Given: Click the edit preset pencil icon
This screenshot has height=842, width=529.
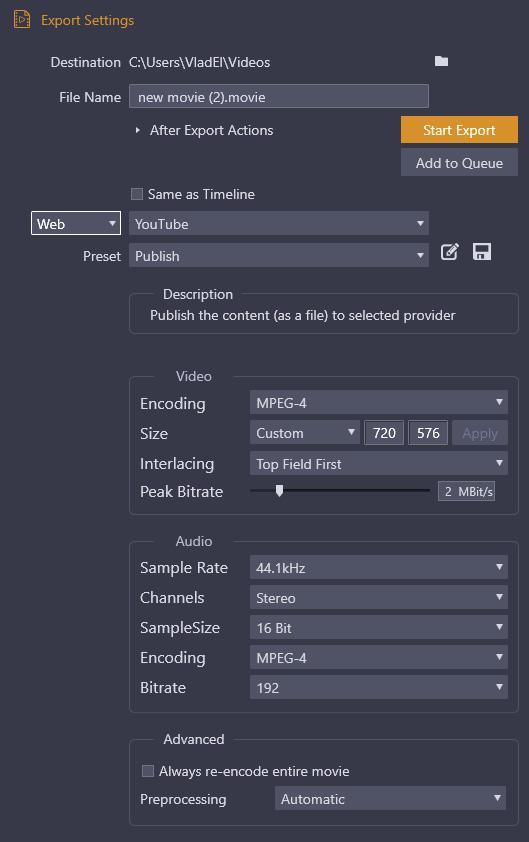Looking at the screenshot, I should point(450,252).
